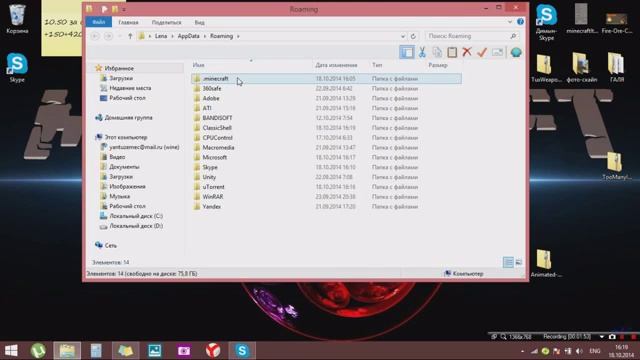Screen dimensions: 640x360
Task: Expand the breadcrumb arrow after Roaming
Action: click(238, 36)
